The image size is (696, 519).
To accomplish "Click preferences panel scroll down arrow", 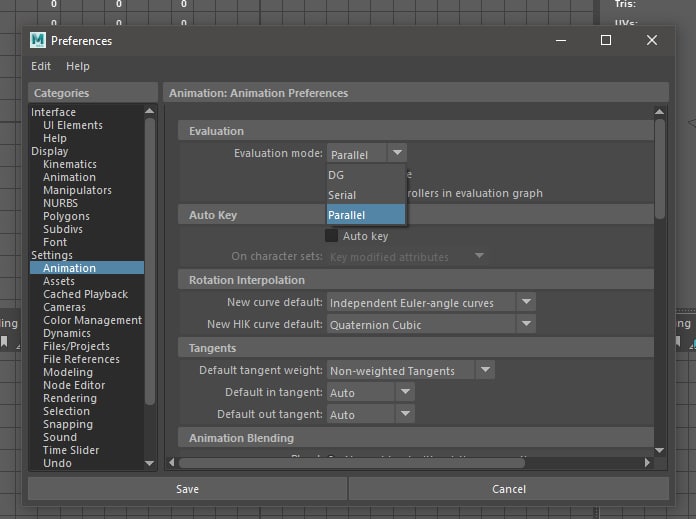I will coord(660,450).
